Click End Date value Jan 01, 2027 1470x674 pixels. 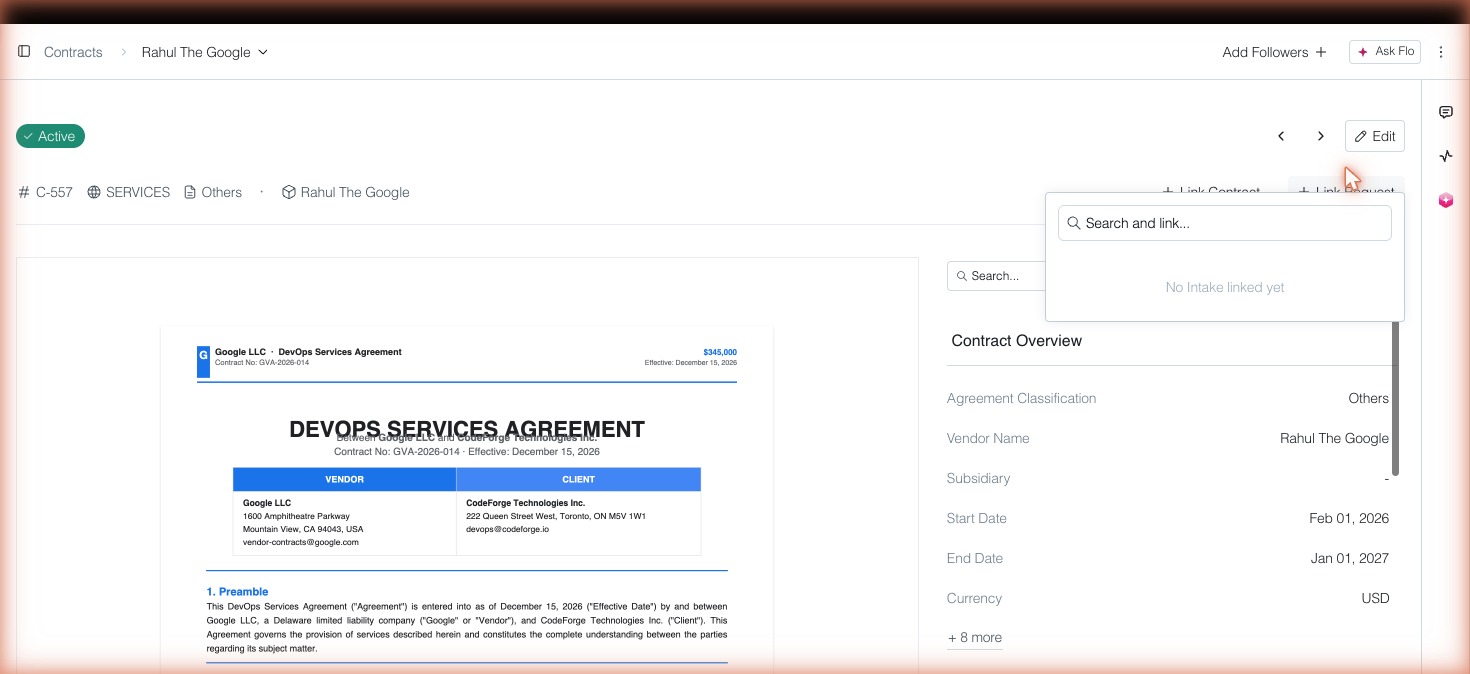pyautogui.click(x=1349, y=558)
